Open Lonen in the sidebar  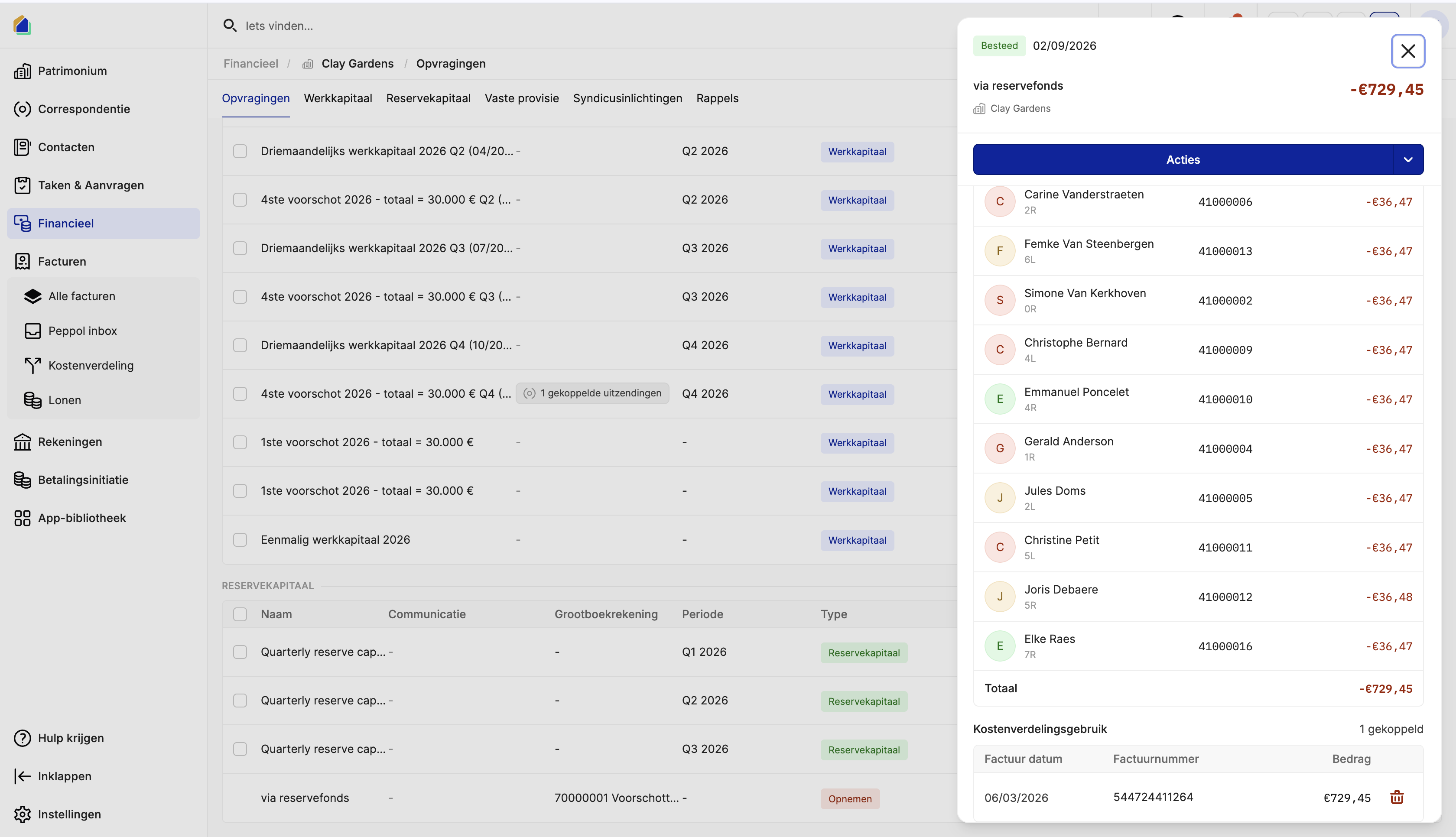[x=65, y=400]
